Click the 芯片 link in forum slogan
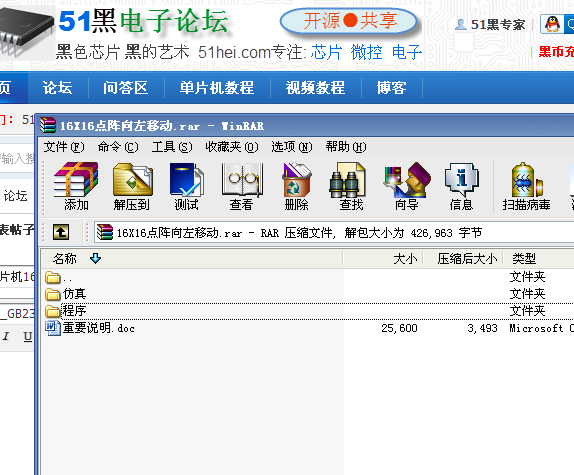This screenshot has width=574, height=475. point(326,52)
